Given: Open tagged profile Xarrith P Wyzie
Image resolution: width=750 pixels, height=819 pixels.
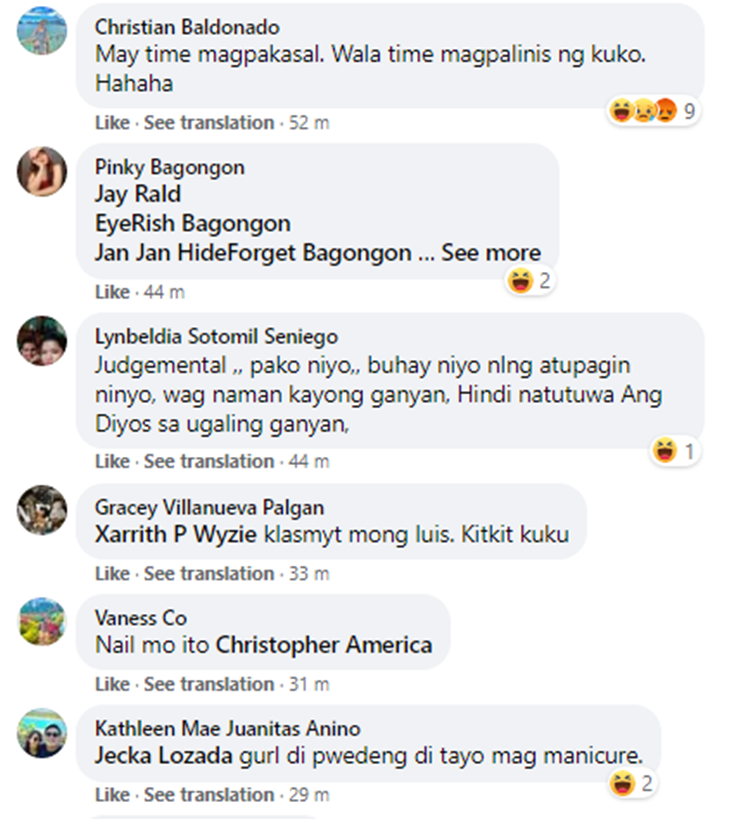Looking at the screenshot, I should tap(176, 535).
